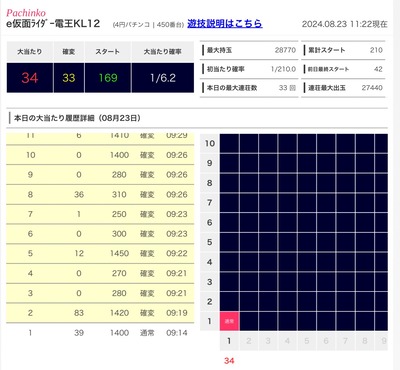Click the 270 payout in row 4
The image size is (400, 370).
(119, 273)
